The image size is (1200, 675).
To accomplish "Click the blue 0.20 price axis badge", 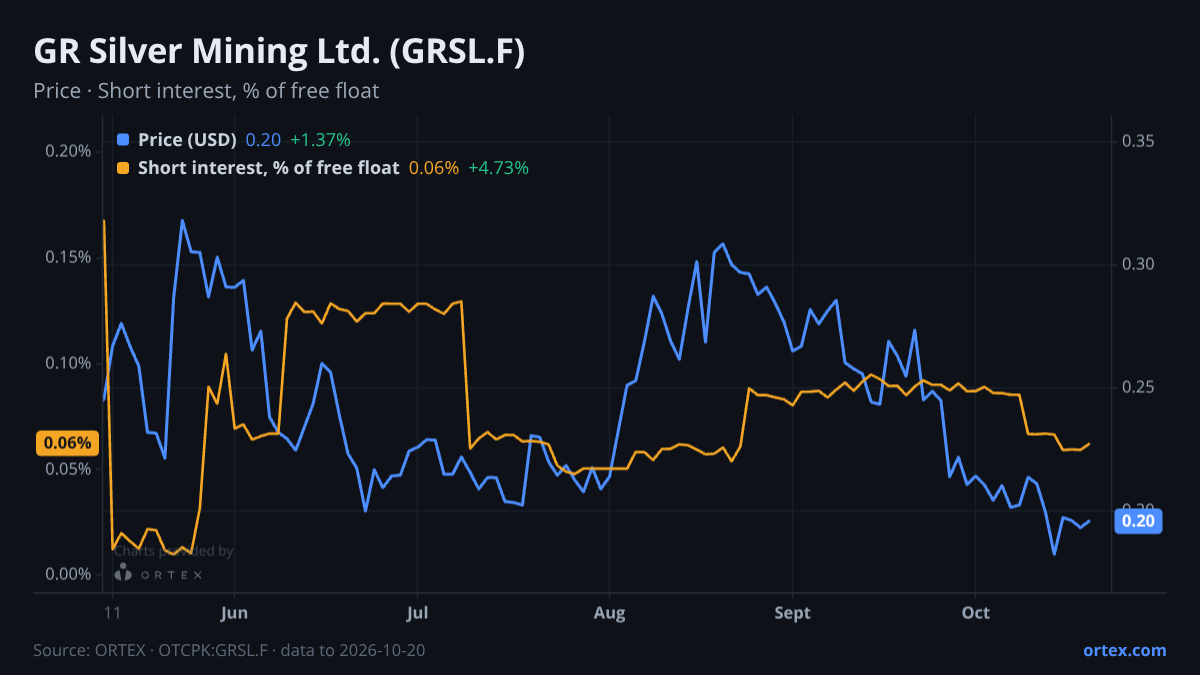I will pos(1138,520).
